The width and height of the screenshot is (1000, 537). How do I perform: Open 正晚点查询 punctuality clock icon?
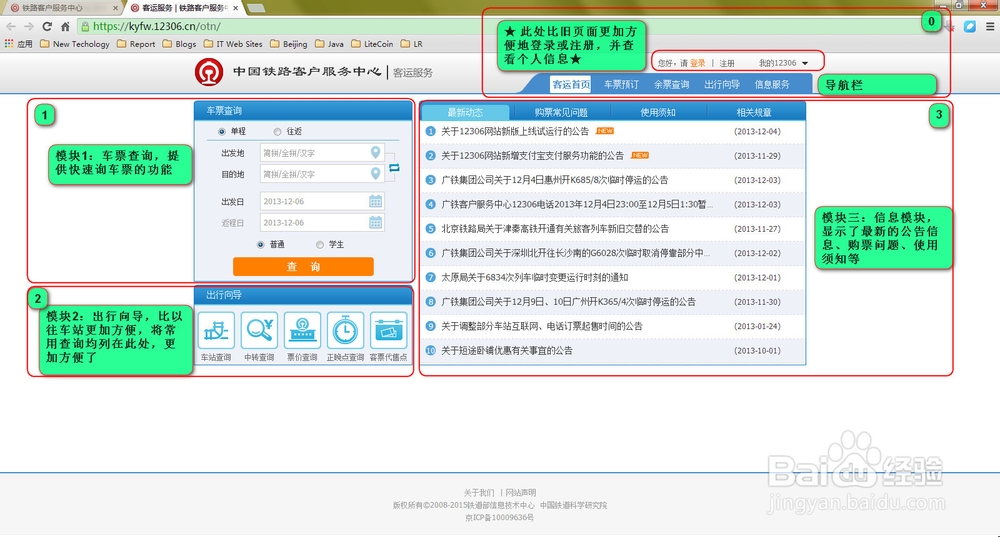[x=345, y=331]
